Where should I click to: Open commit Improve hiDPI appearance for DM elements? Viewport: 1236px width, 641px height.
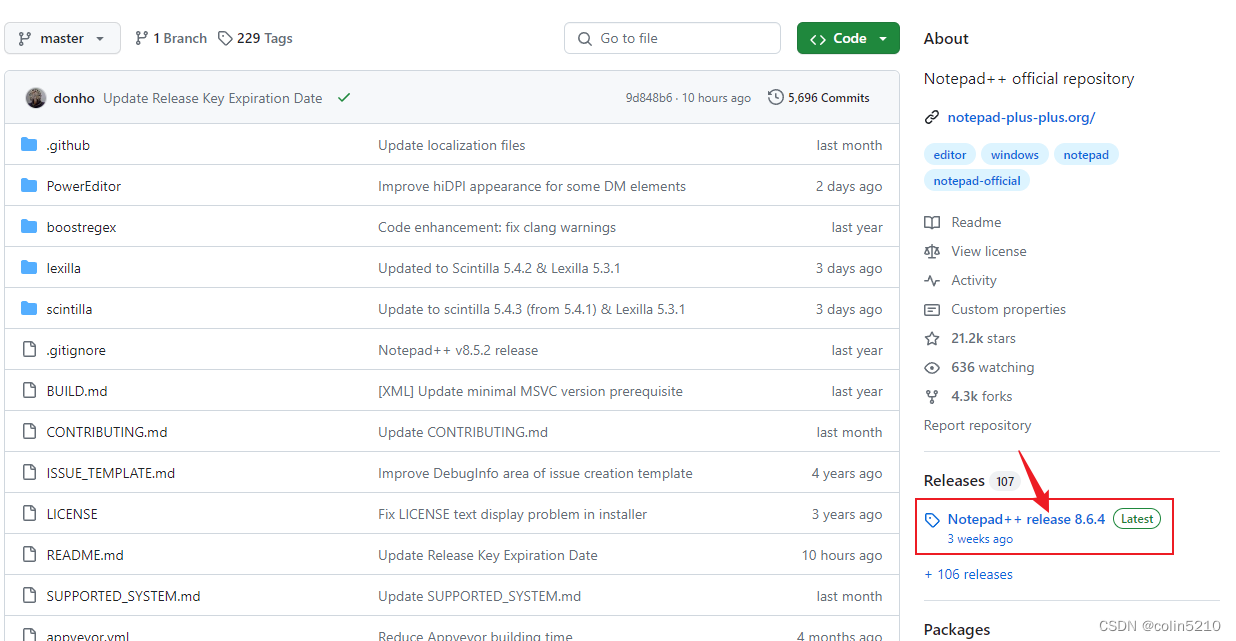coord(532,186)
